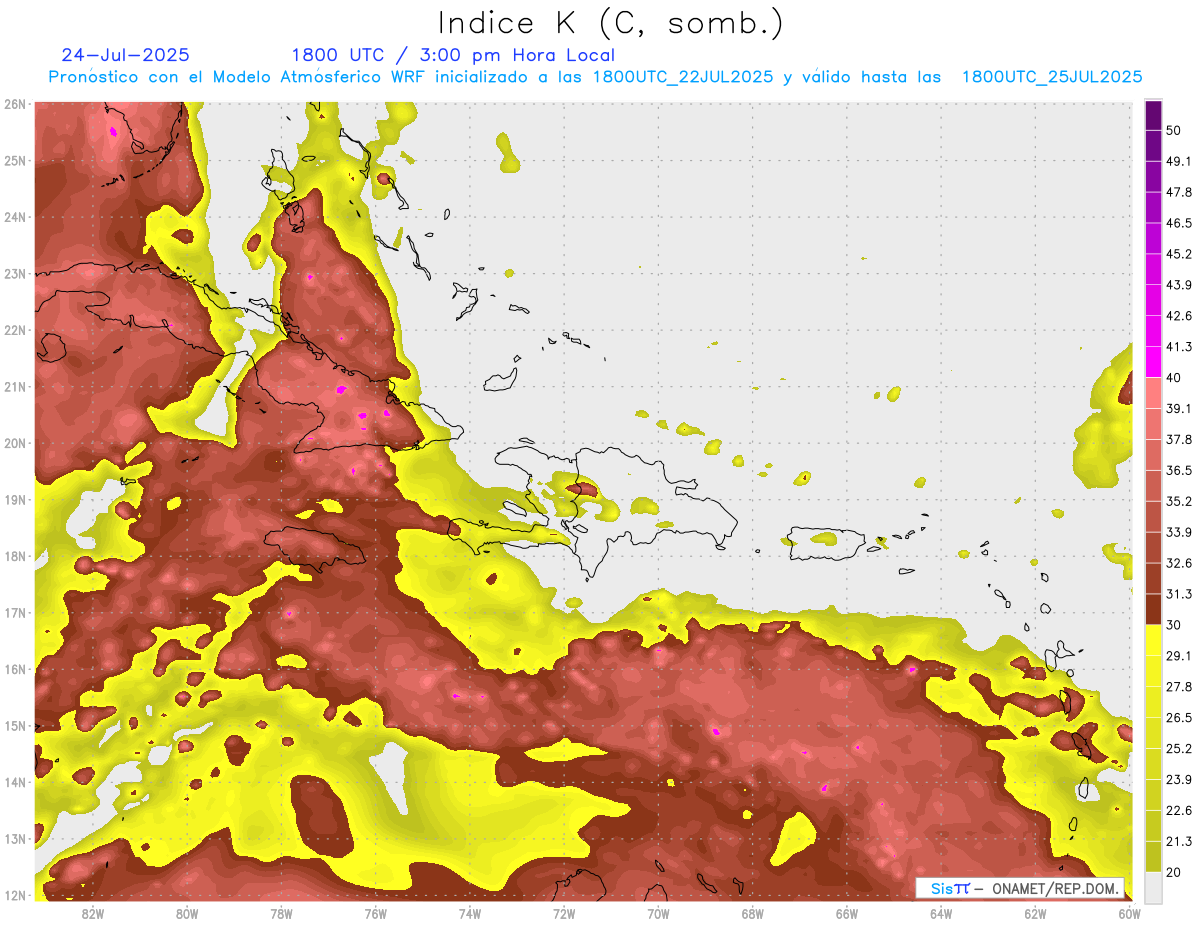Click the salmon swatch between 39.1 and 40
The image size is (1200, 927).
pos(1153,393)
